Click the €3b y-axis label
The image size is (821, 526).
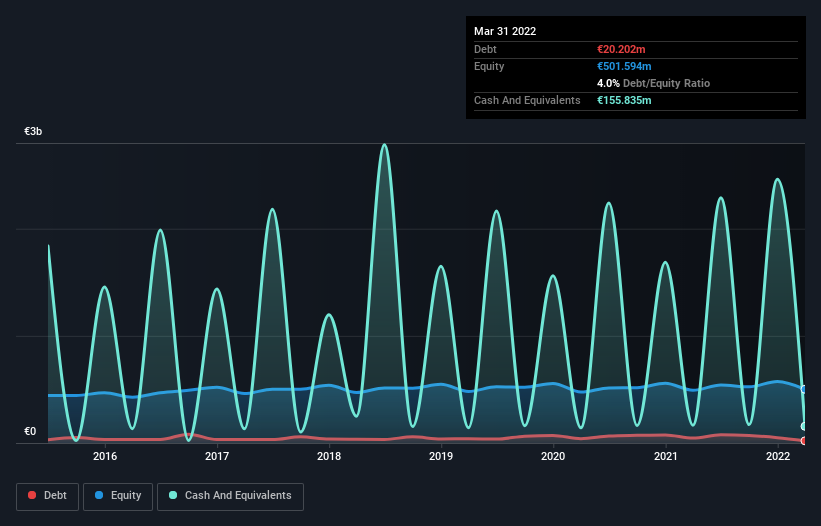[x=33, y=132]
